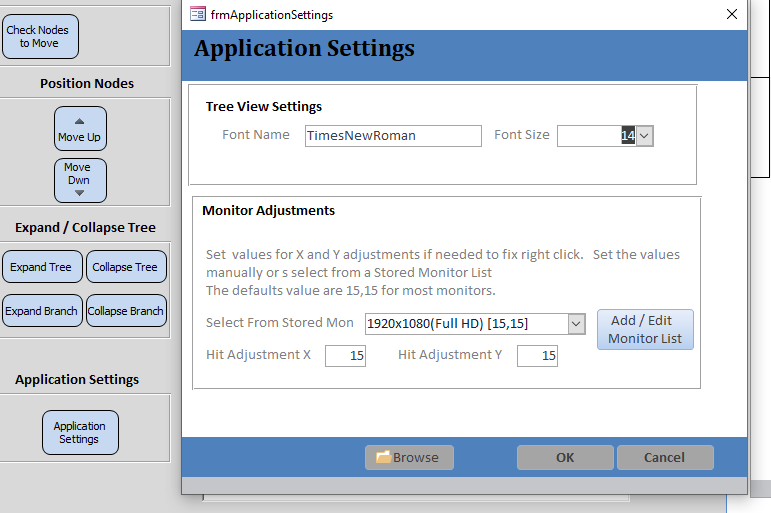Click the Application Settings label in left panel
The height and width of the screenshot is (513, 771).
(77, 379)
